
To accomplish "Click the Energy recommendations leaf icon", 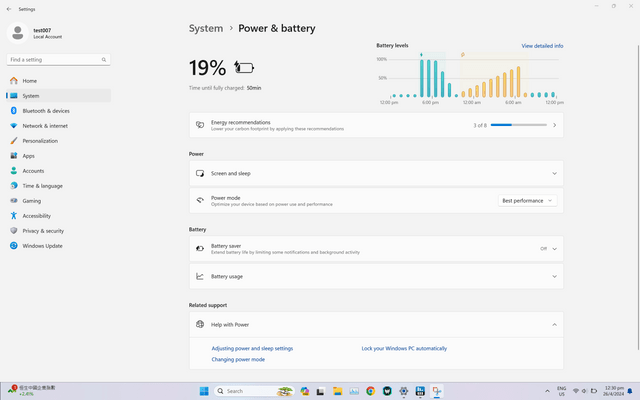I will click(200, 125).
